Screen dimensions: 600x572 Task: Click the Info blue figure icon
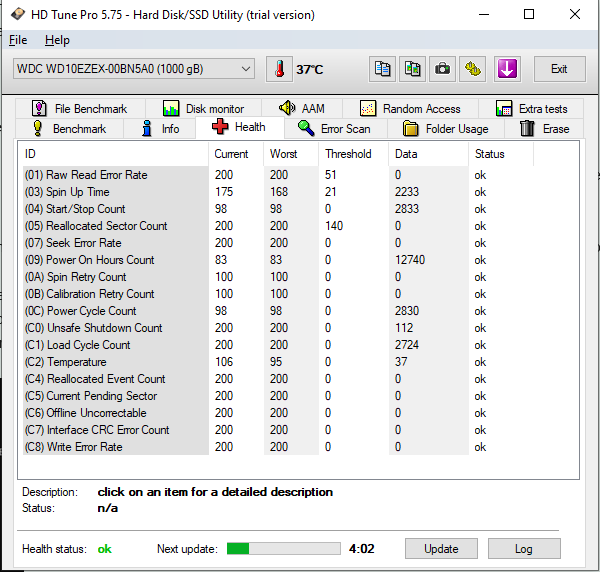[147, 129]
